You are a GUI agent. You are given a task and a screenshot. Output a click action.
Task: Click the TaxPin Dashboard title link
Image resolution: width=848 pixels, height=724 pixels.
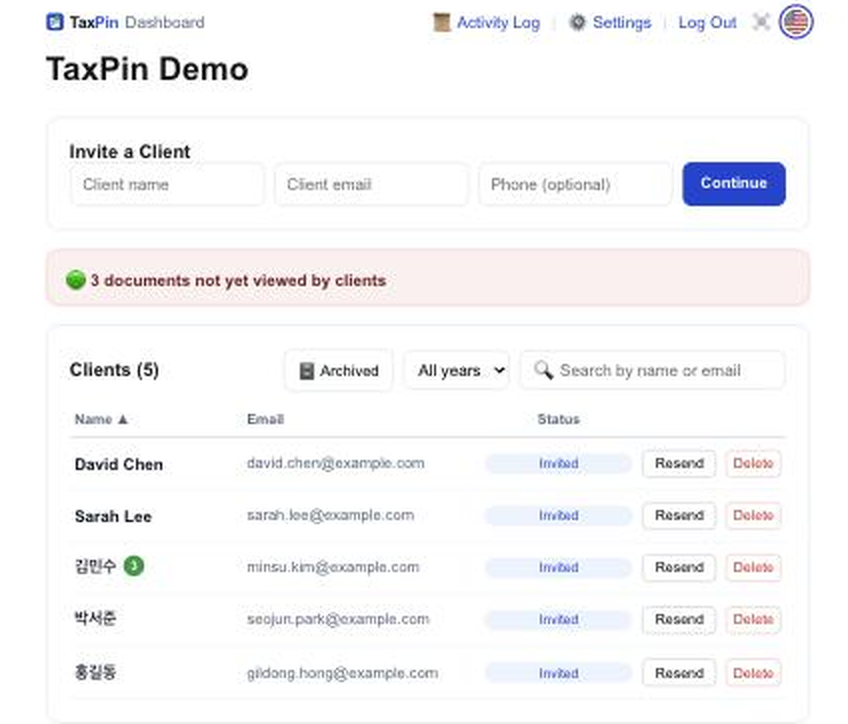pyautogui.click(x=137, y=22)
